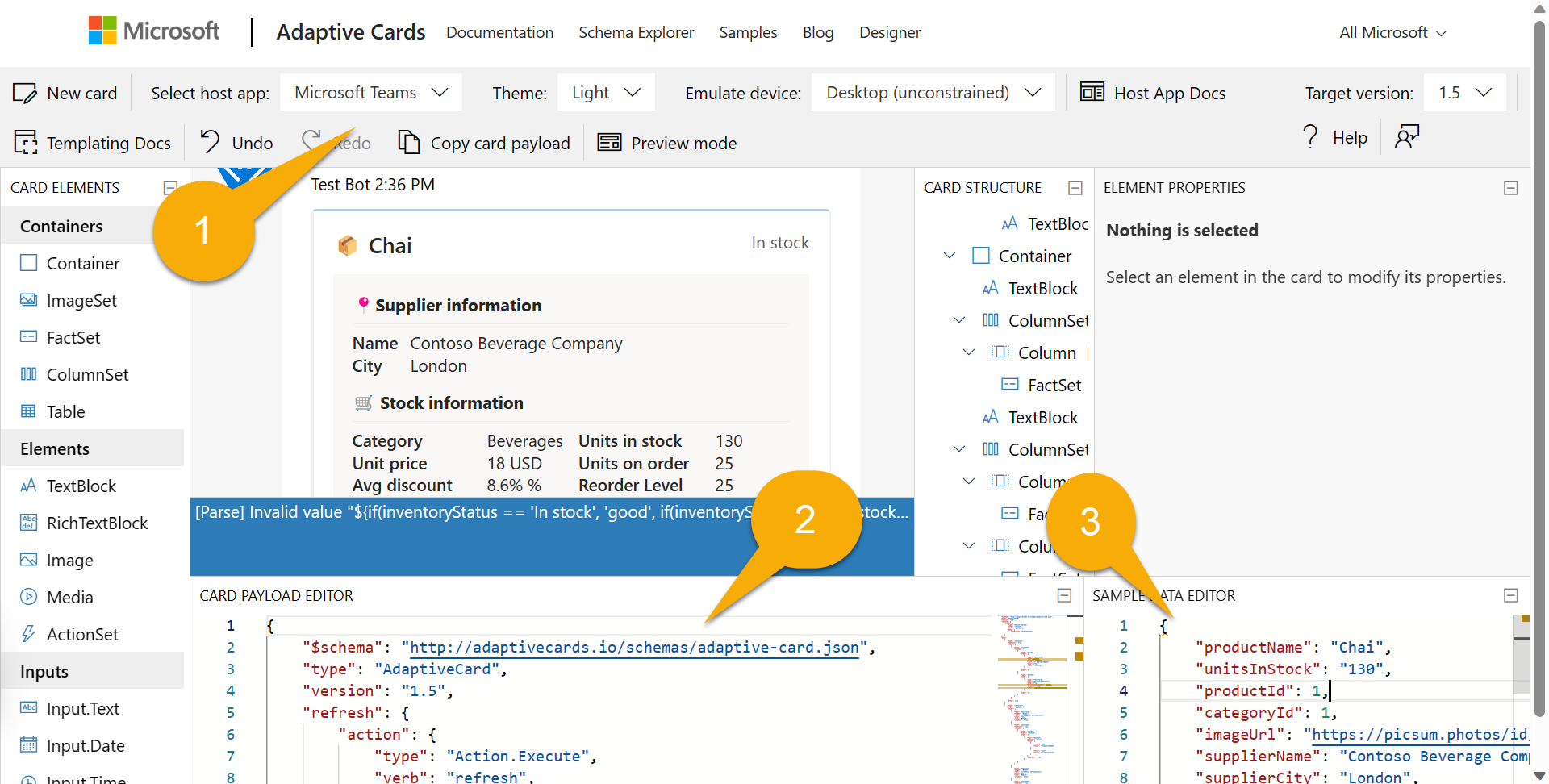Click the Undo button
Screen dimensions: 1549x784
click(236, 143)
